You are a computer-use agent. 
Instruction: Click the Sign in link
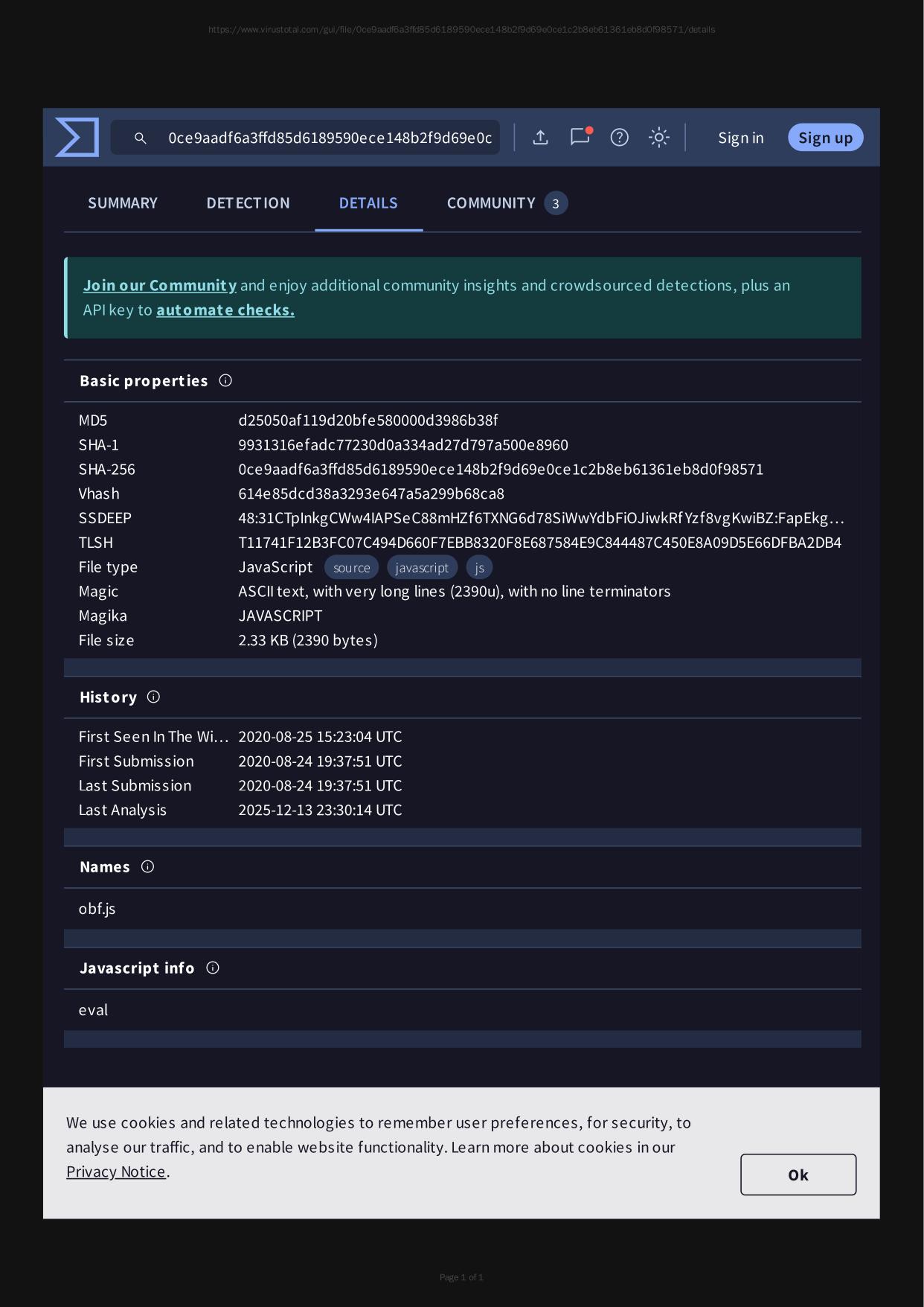point(740,138)
